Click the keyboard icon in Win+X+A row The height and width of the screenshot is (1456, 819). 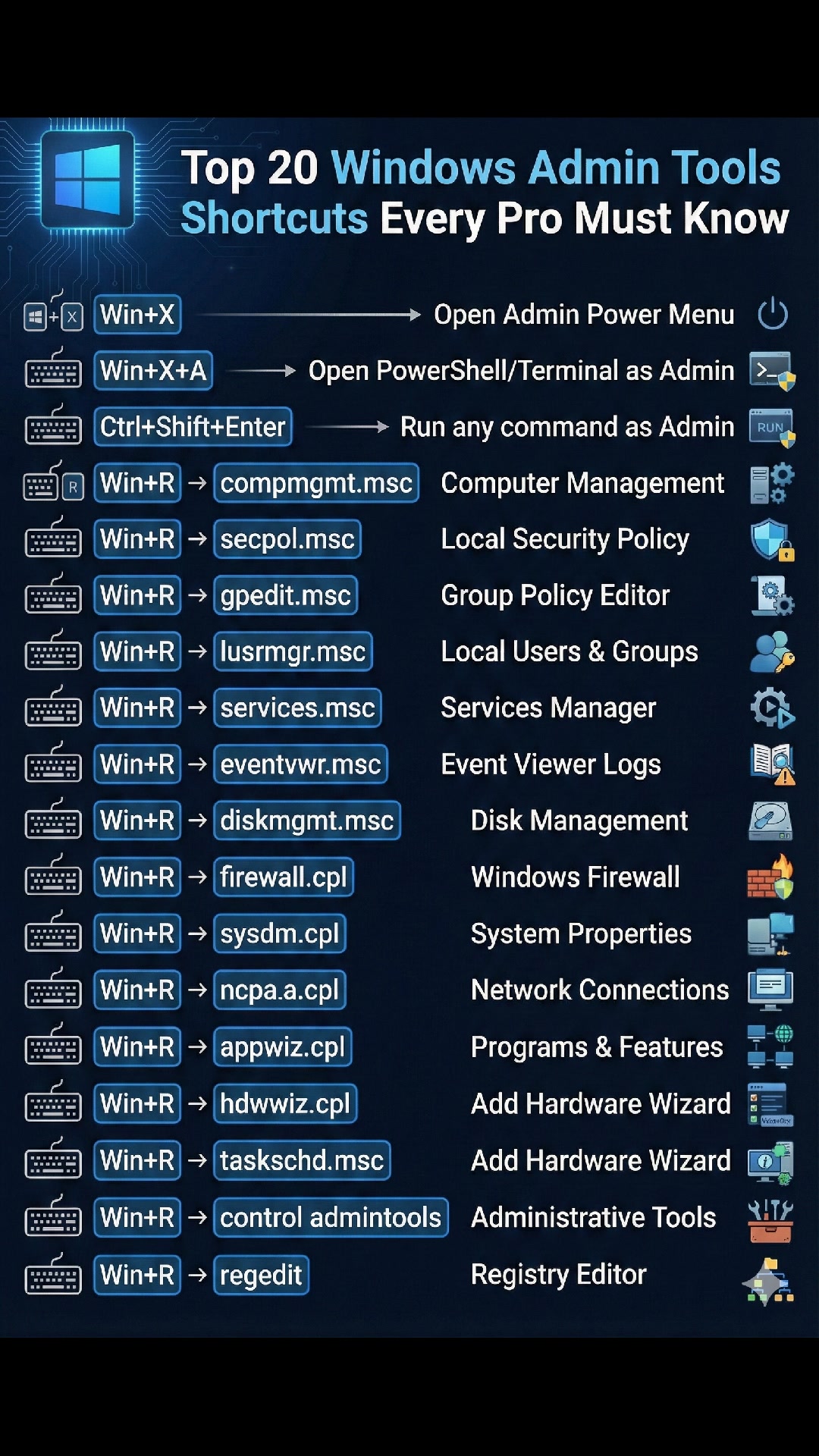(x=53, y=369)
